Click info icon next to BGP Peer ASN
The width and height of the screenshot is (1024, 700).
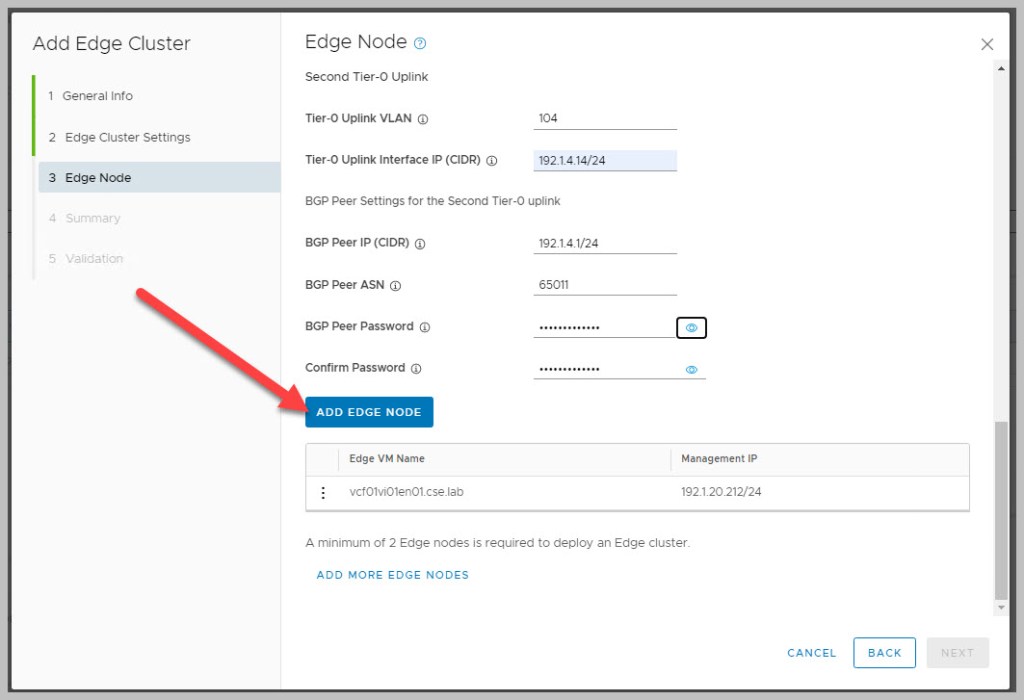[x=395, y=286]
